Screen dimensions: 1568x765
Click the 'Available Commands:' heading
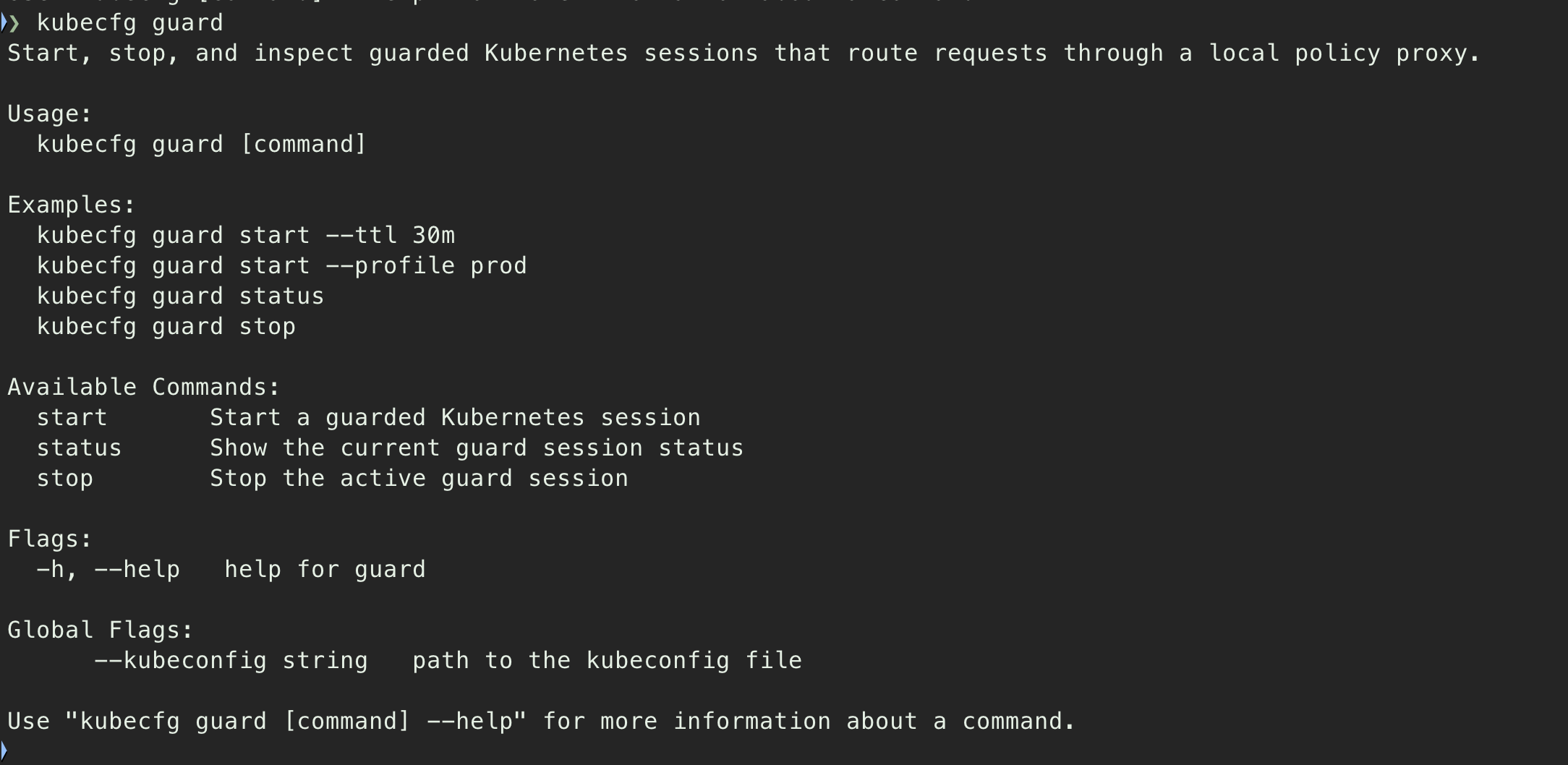coord(144,388)
